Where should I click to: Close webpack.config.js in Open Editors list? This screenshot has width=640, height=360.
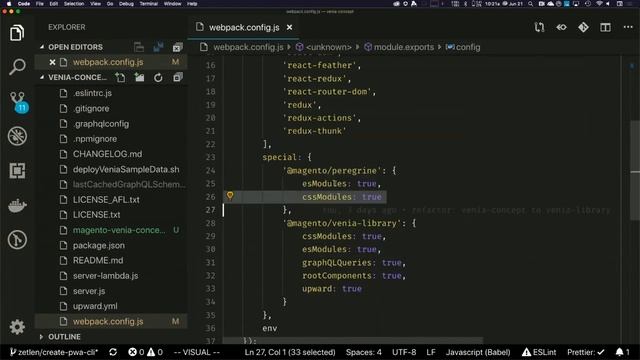pos(52,62)
